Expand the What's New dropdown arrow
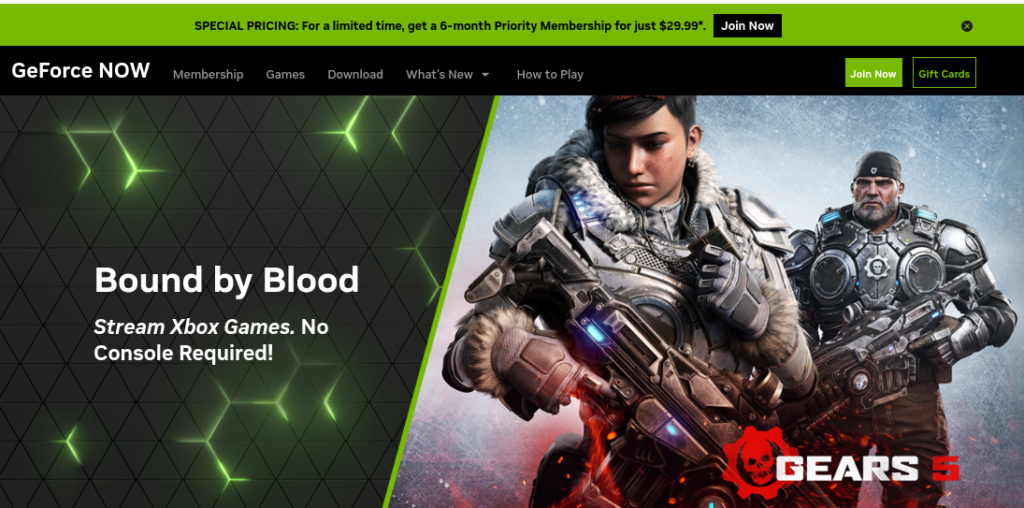 tap(485, 75)
